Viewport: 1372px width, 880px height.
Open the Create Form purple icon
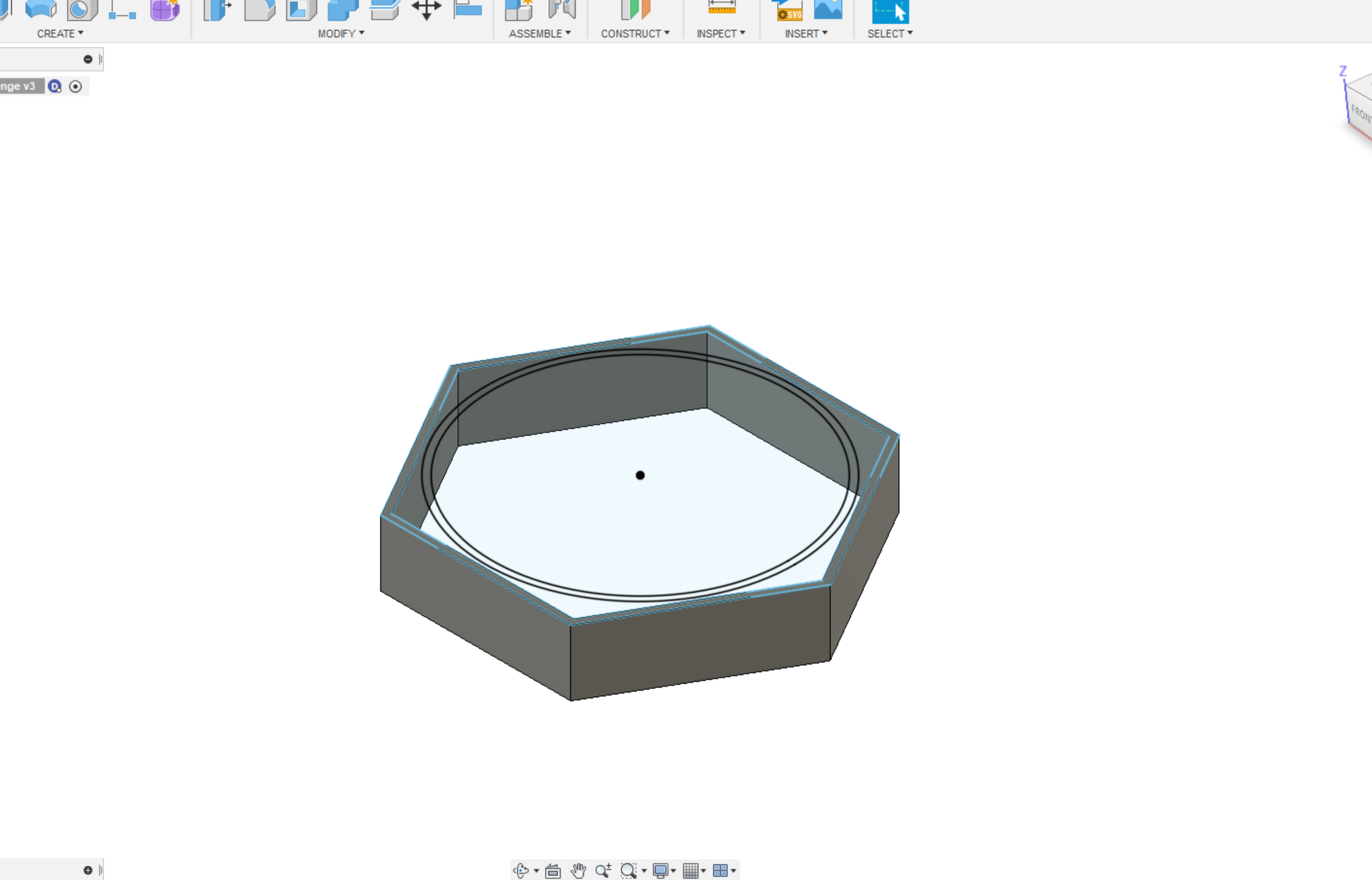tap(165, 10)
